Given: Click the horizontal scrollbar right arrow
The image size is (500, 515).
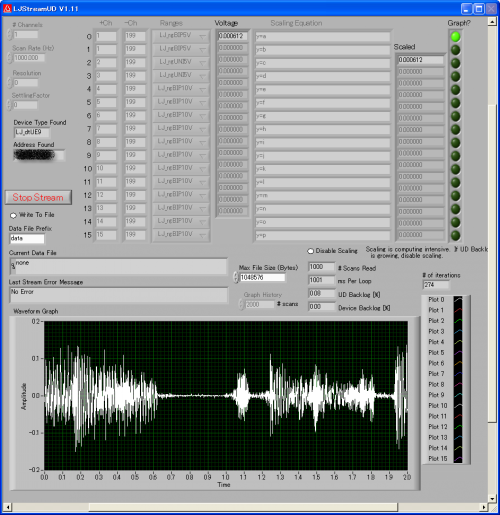Looking at the screenshot, I should (x=484, y=507).
